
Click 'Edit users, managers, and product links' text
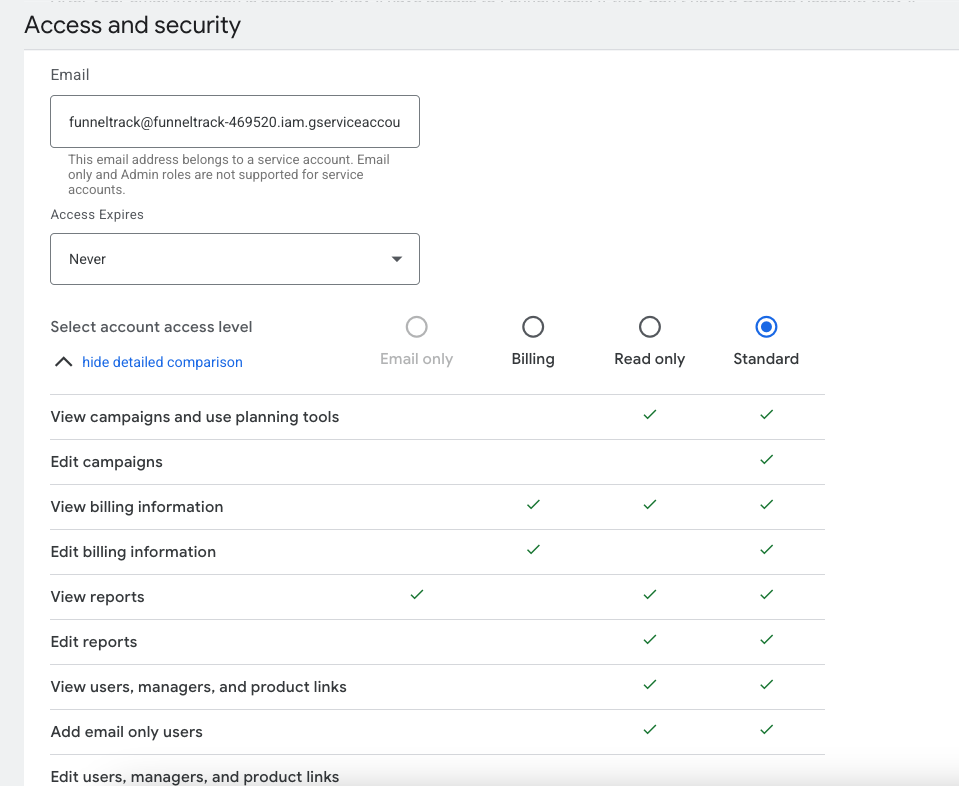tap(194, 777)
